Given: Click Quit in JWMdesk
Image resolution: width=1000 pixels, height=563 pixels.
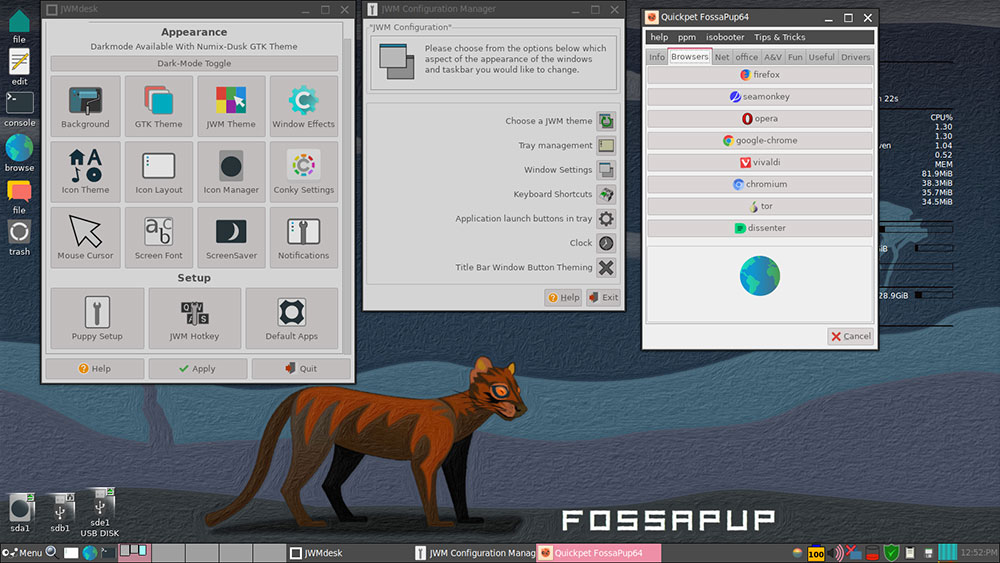Looking at the screenshot, I should (x=301, y=369).
